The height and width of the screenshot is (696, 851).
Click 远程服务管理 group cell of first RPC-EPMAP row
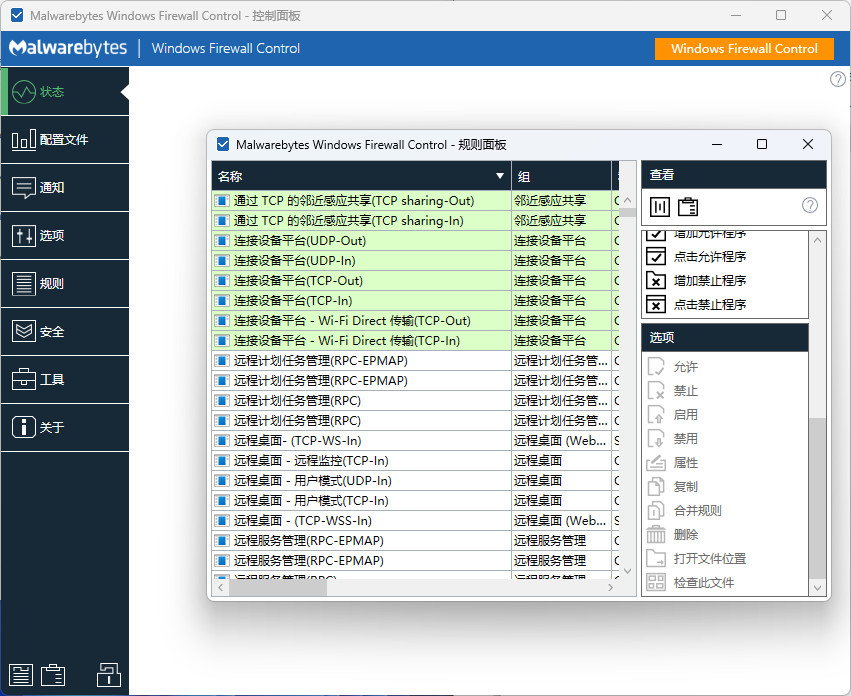click(x=561, y=541)
